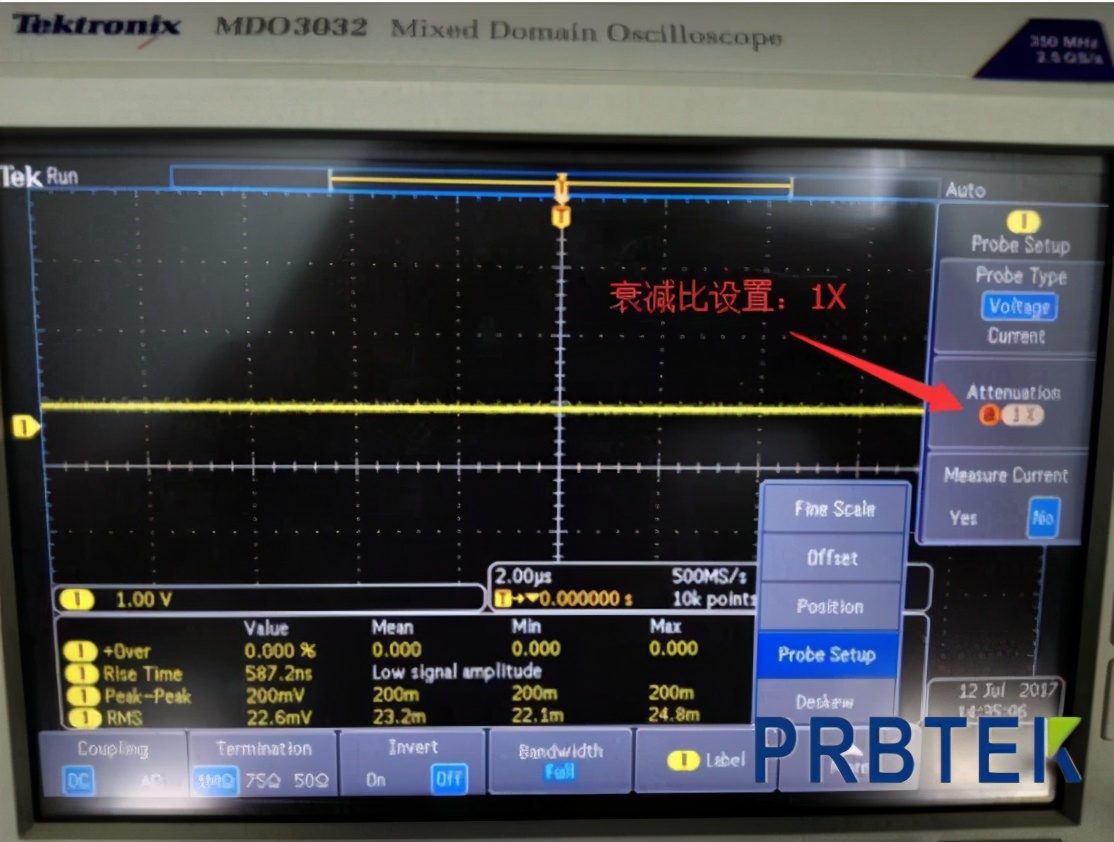The width and height of the screenshot is (1114, 842).
Task: Click the 0.000 % +Over value
Action: 280,651
